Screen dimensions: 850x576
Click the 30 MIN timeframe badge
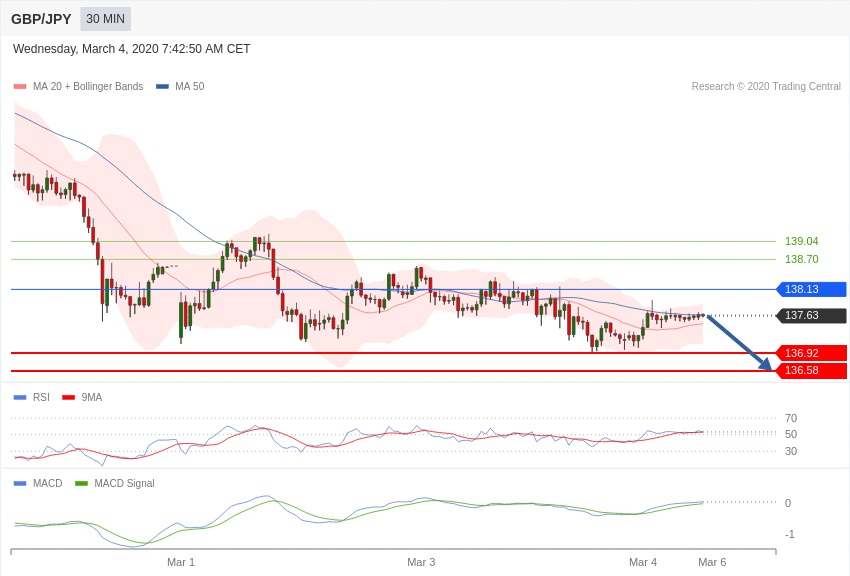coord(105,19)
